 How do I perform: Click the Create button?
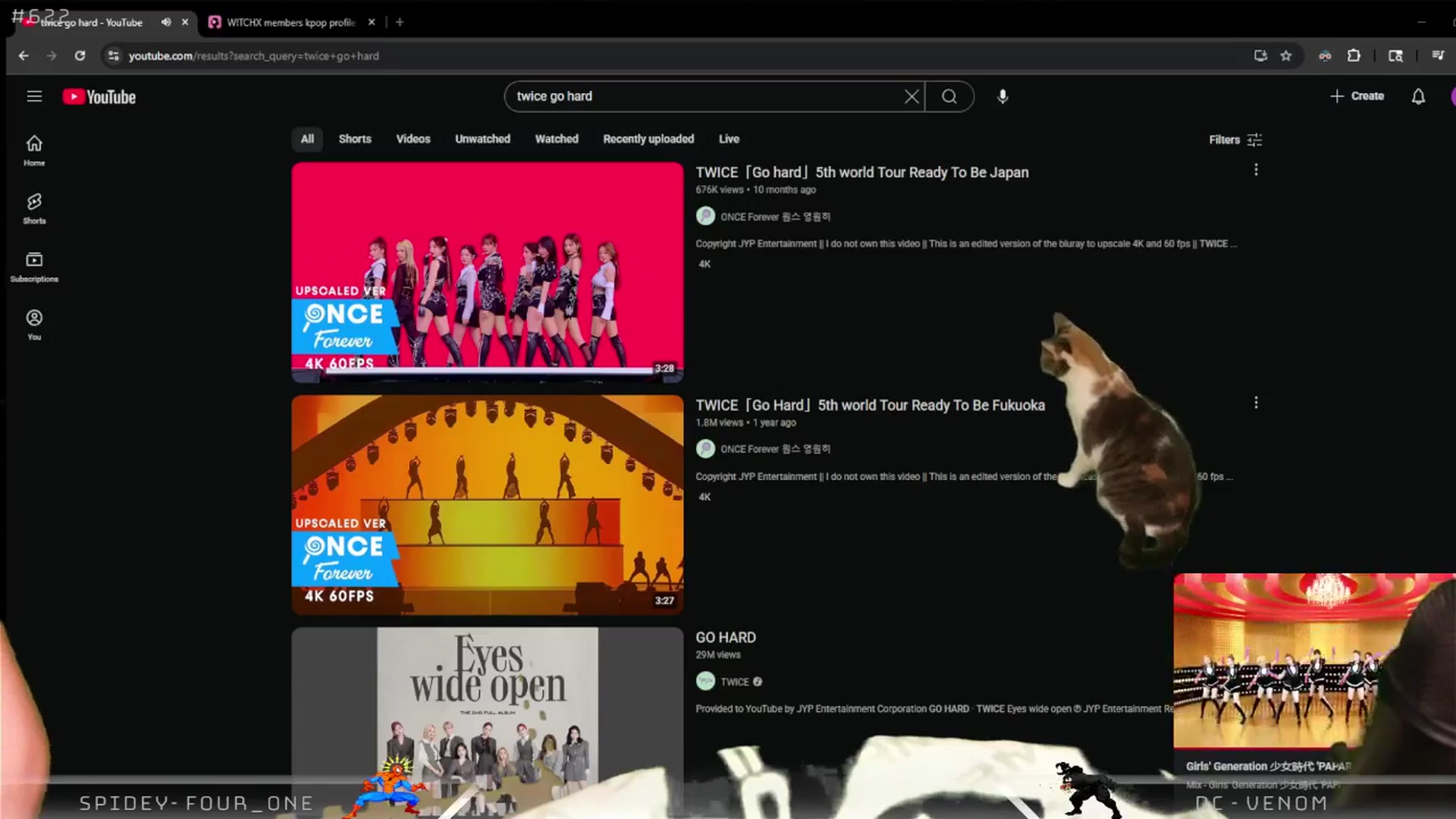click(1357, 96)
